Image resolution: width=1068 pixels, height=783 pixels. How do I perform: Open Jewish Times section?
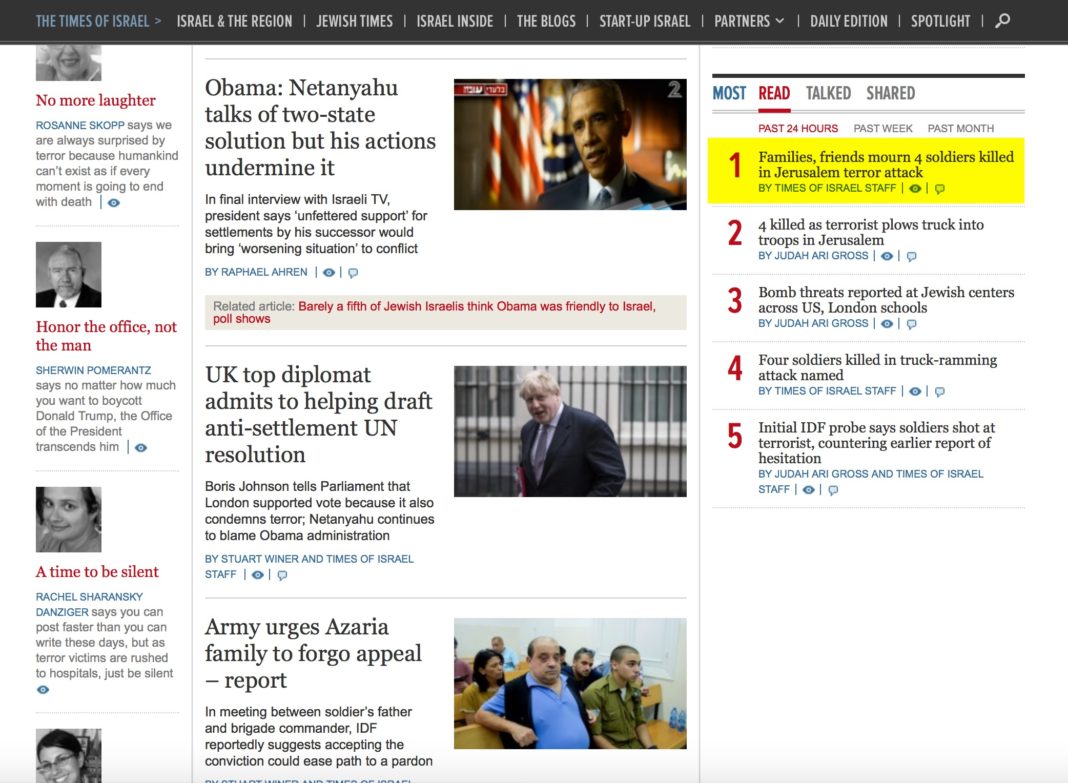point(354,21)
